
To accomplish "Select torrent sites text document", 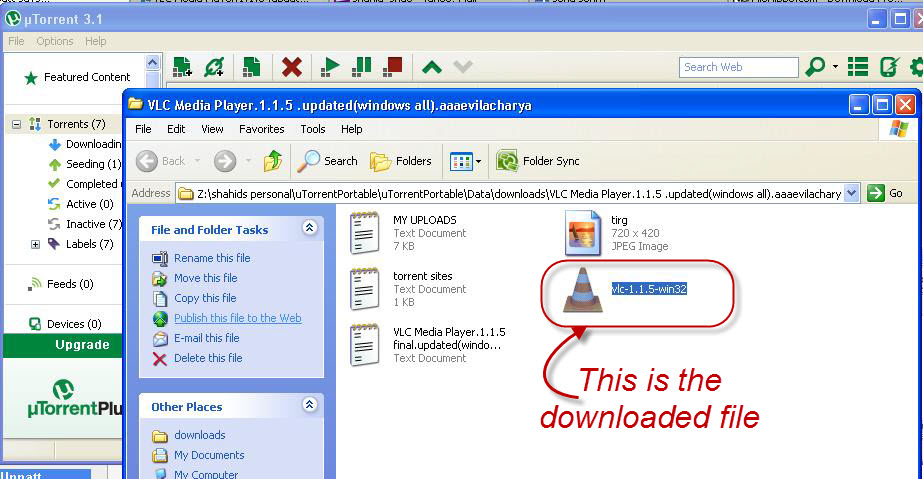I will pyautogui.click(x=407, y=289).
